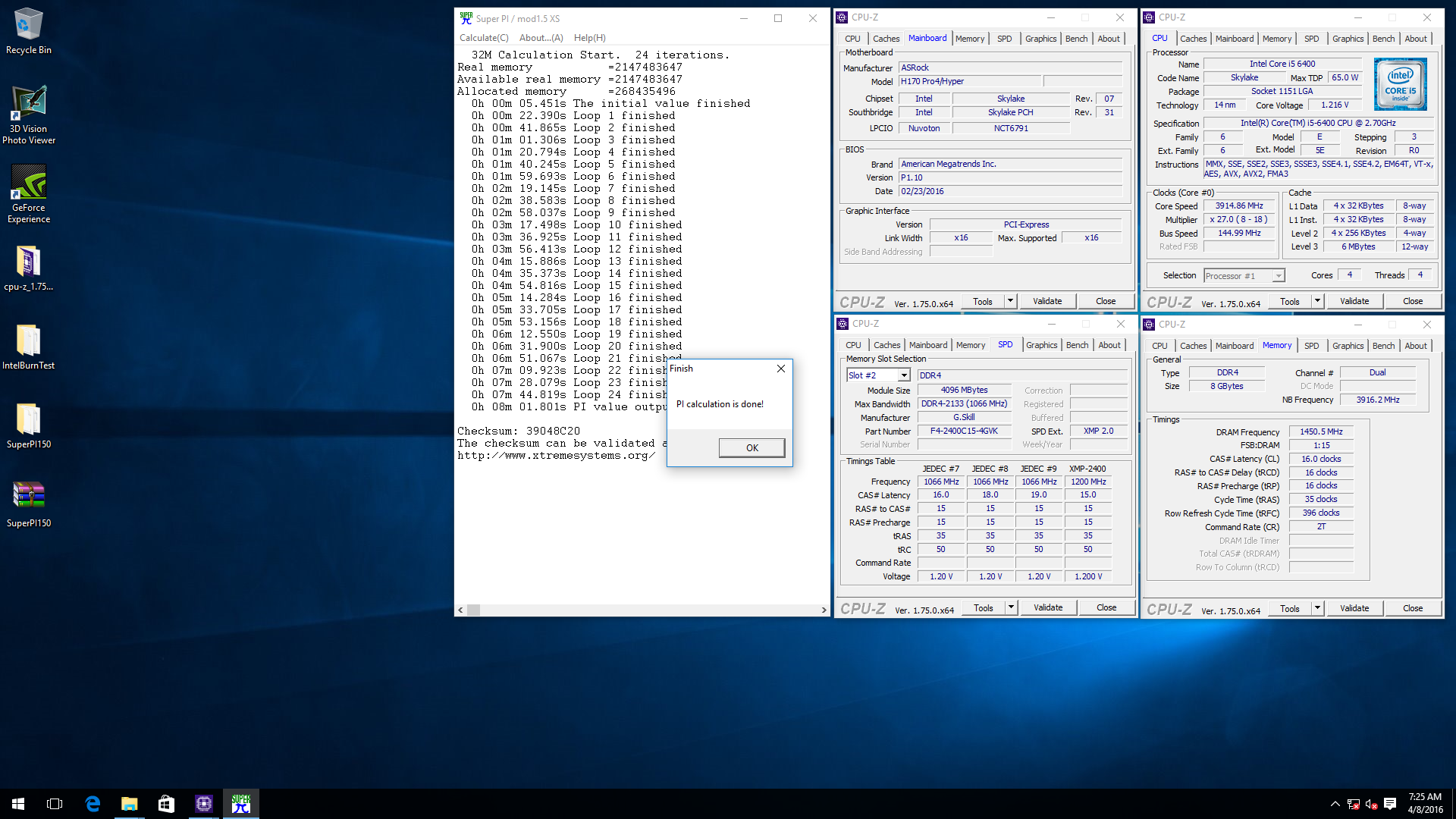Click Intel Core i5 logo in CPU-Z
Viewport: 1456px width, 819px height.
pos(1400,83)
